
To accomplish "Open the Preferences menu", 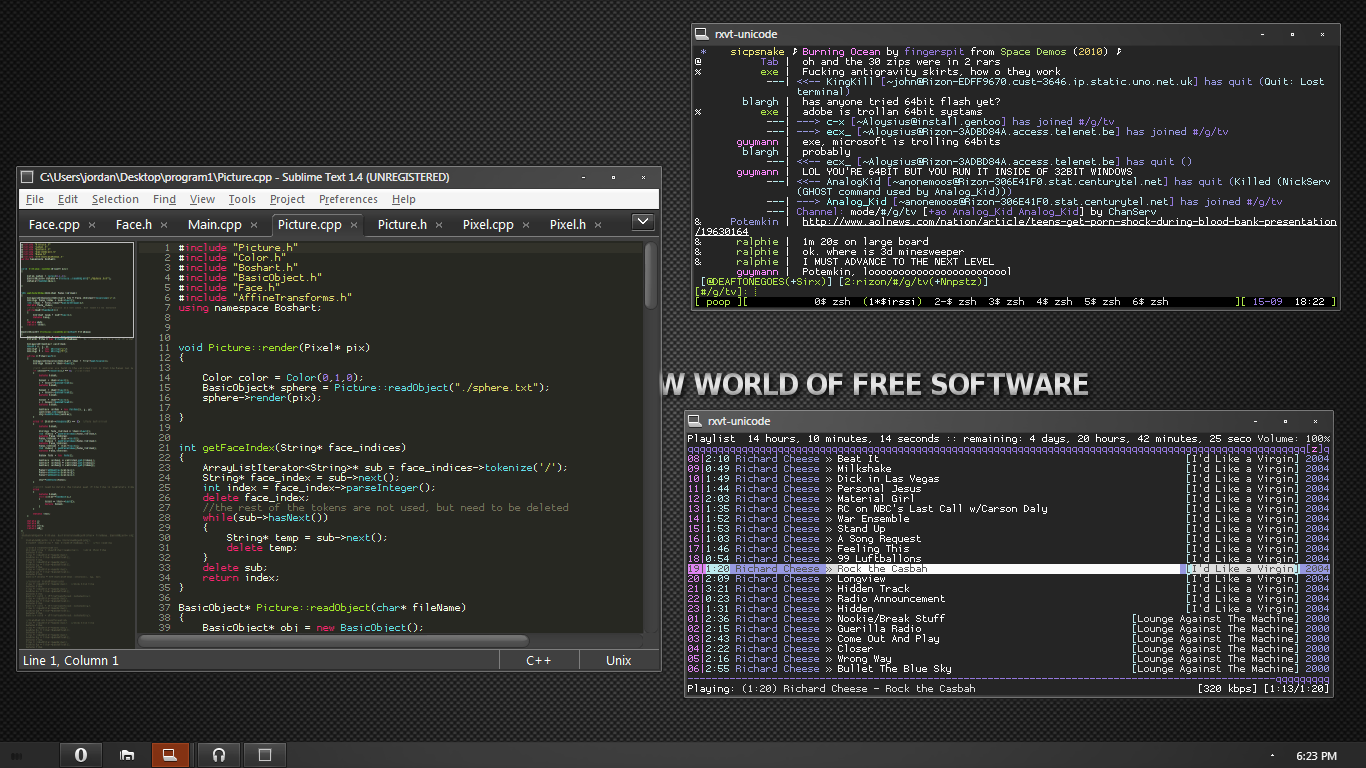I will [x=348, y=199].
